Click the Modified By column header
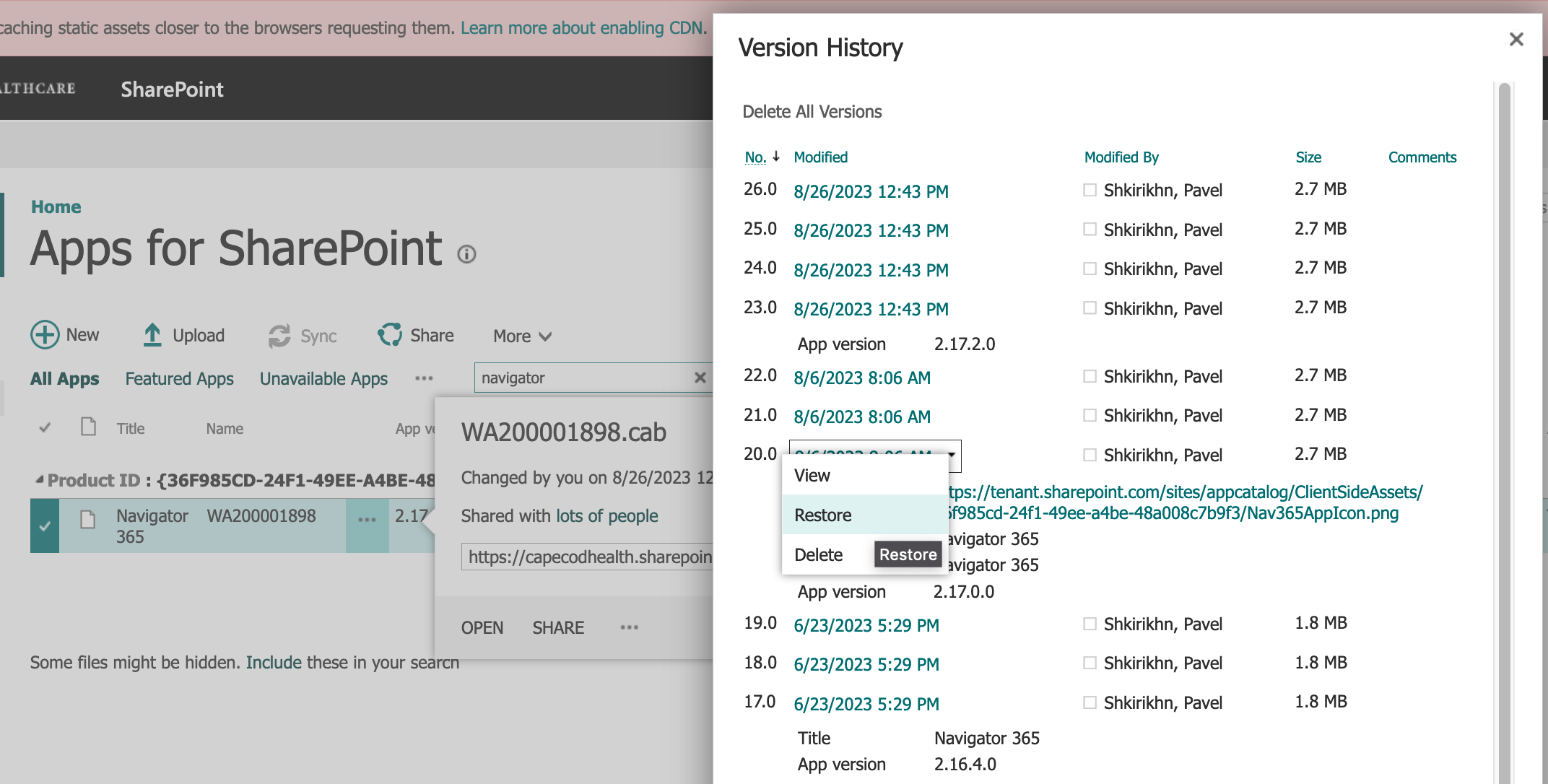This screenshot has width=1548, height=784. coord(1121,157)
